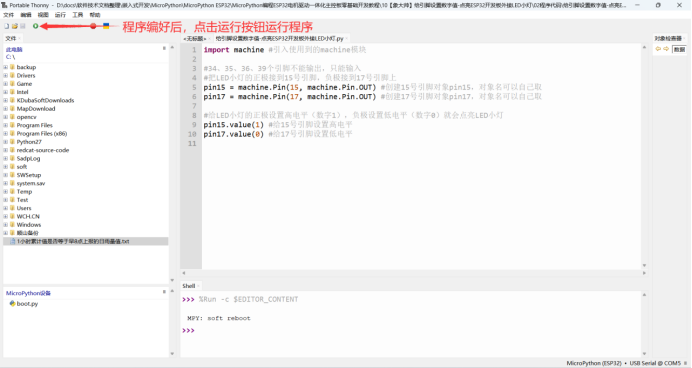Viewport: 692px width, 368px height.
Task: Click the Python27 folder icon
Action: [x=12, y=142]
